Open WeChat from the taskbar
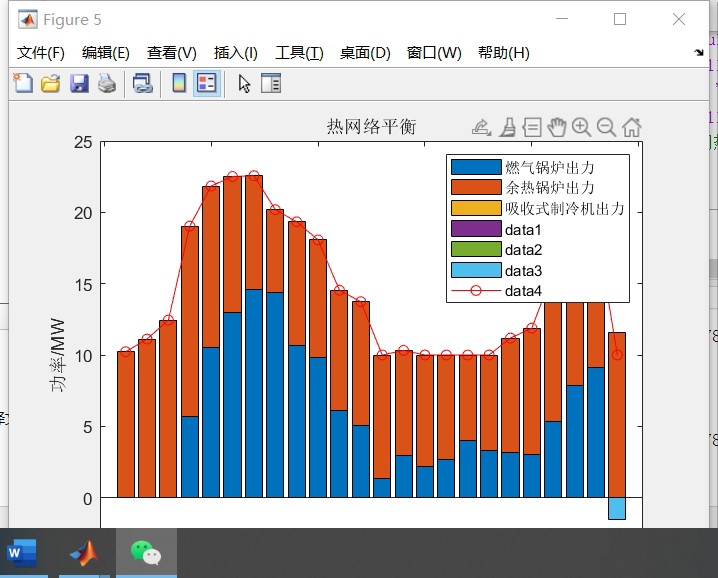The width and height of the screenshot is (718, 578). (146, 553)
